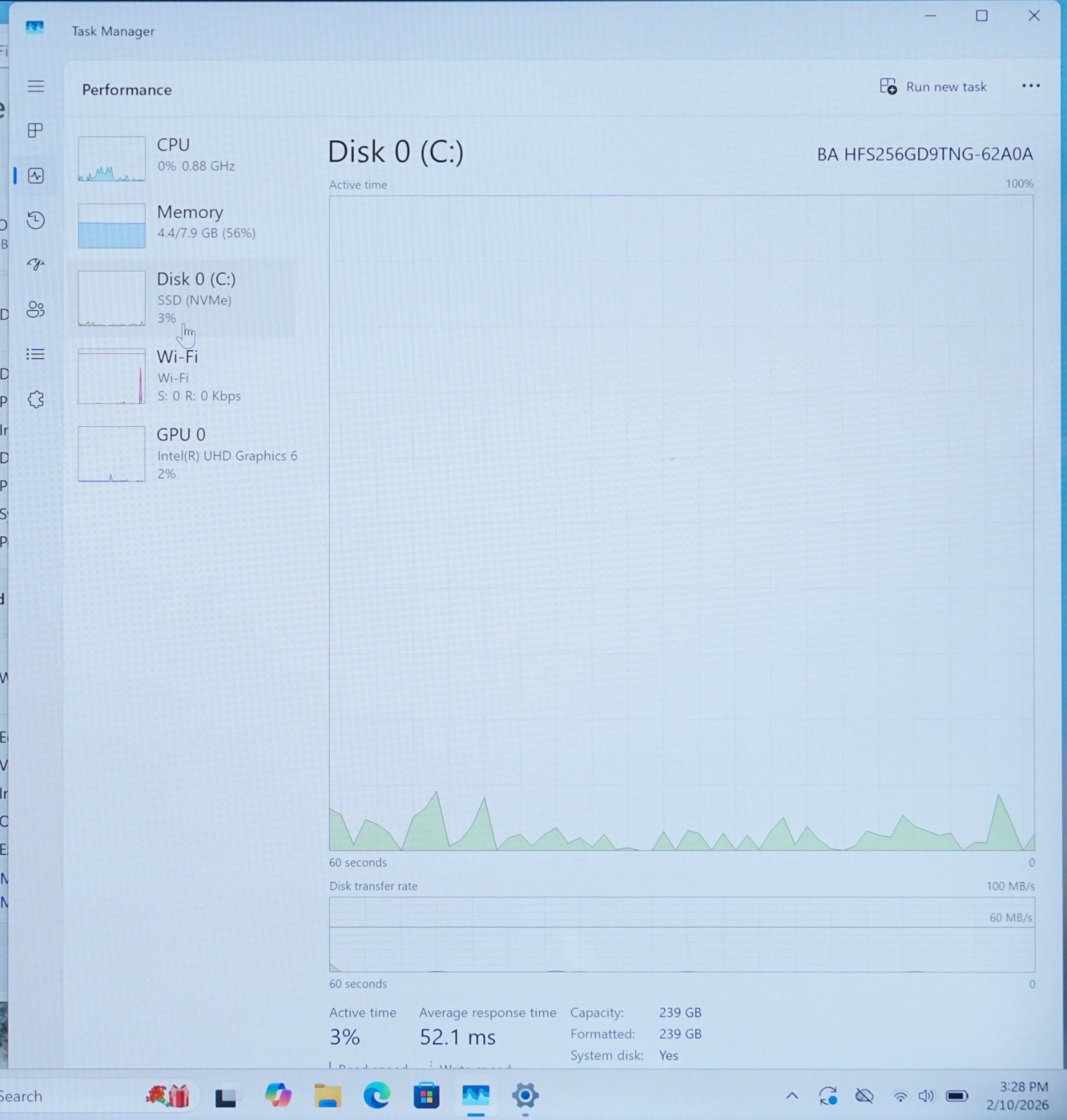
Task: Click the CPU mini graph thumbnail
Action: tap(111, 159)
